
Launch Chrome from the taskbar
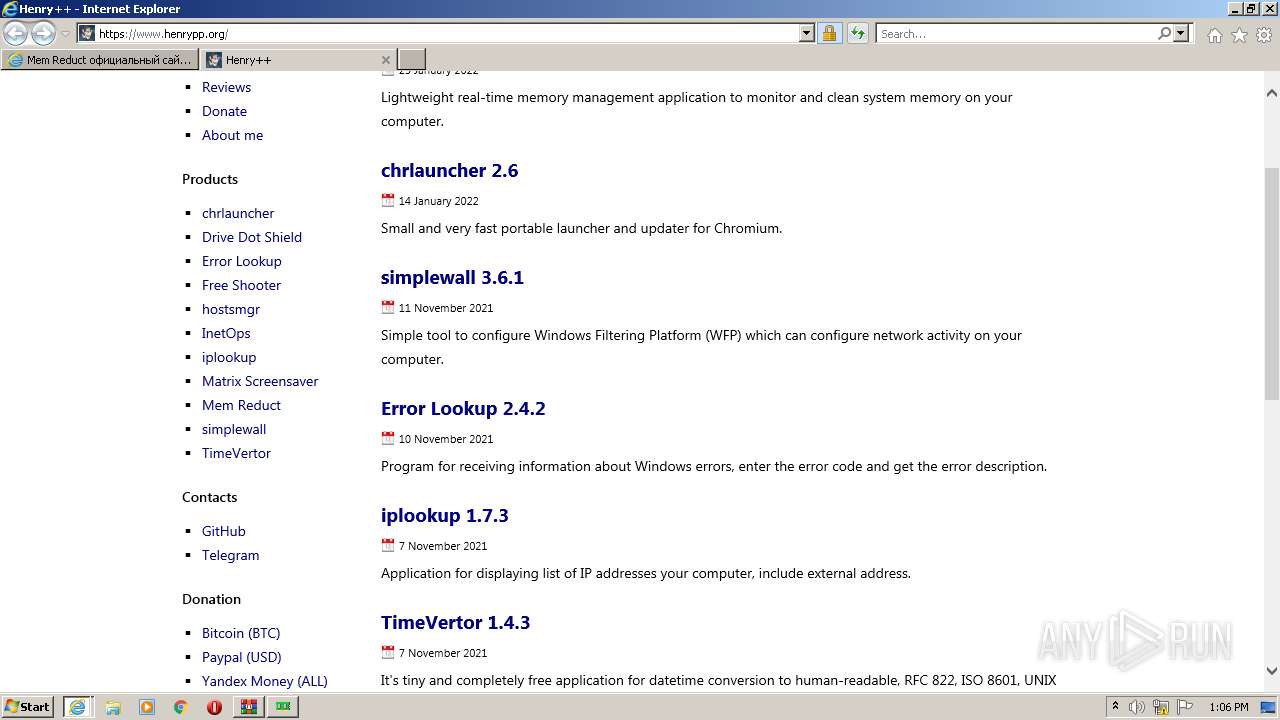coord(180,707)
